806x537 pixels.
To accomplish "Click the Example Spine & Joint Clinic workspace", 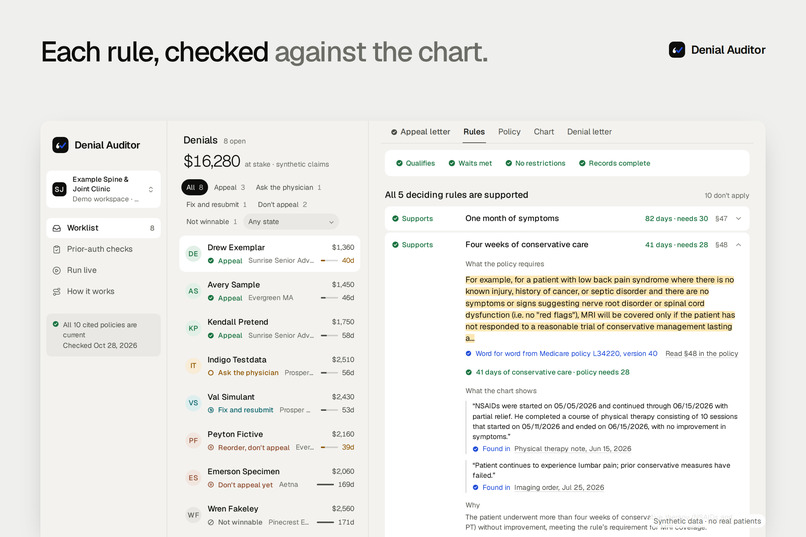I will [x=103, y=189].
